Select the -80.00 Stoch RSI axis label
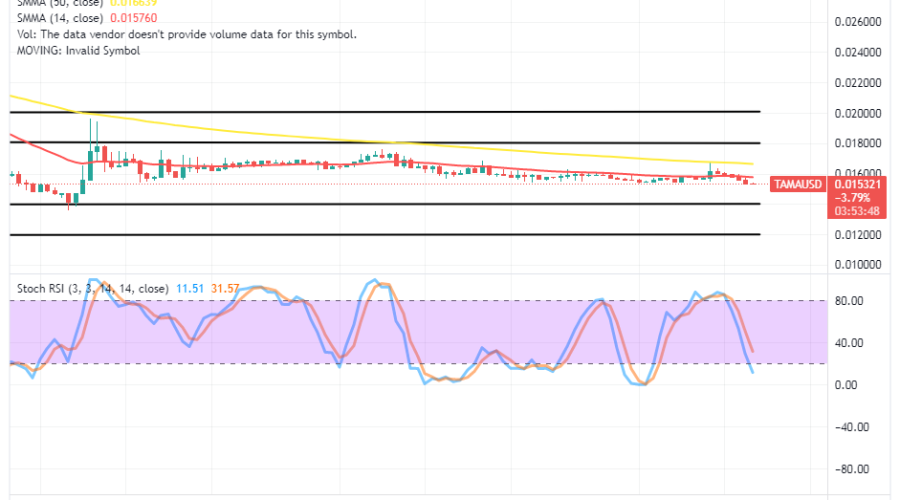 click(x=852, y=469)
